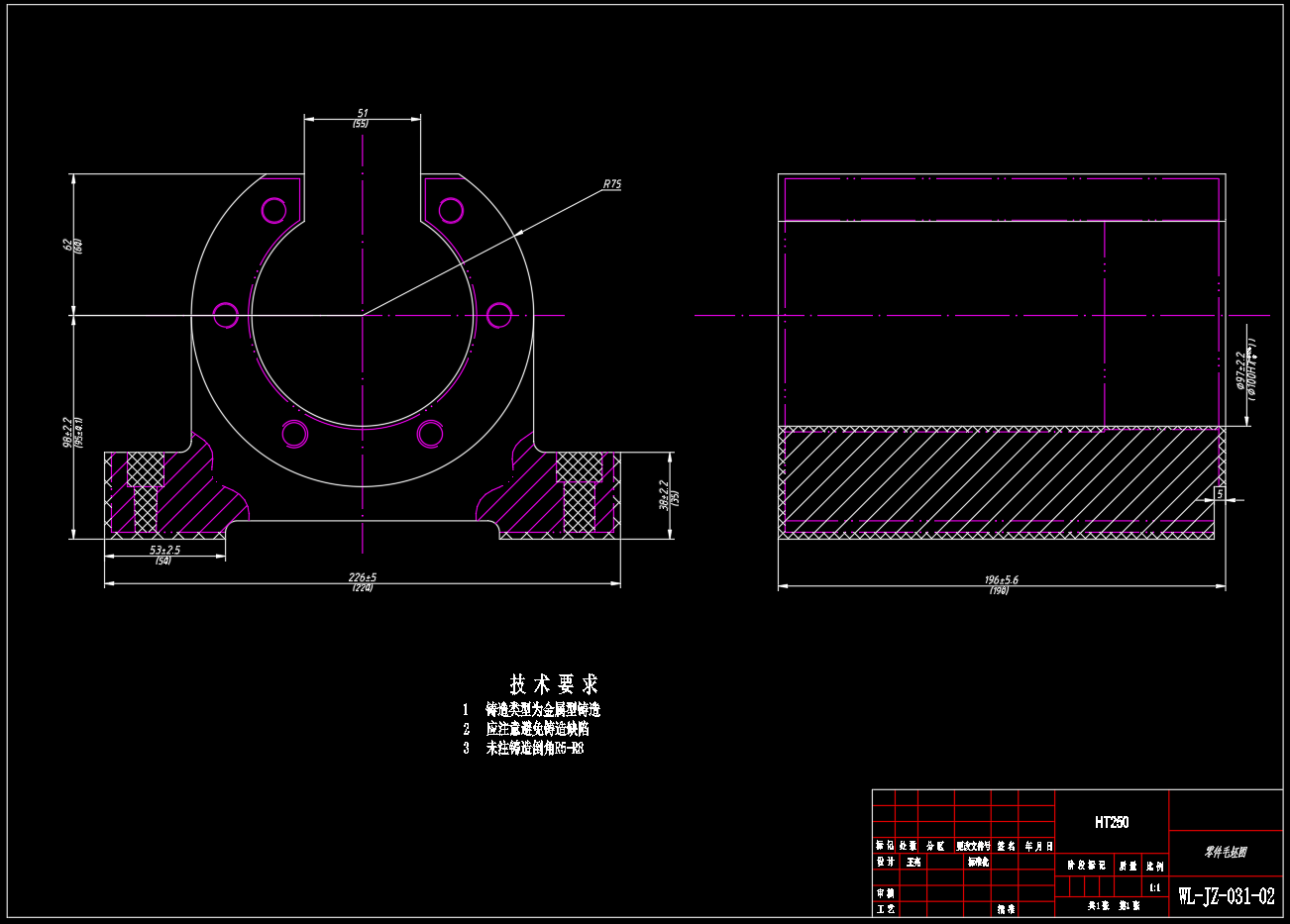Click the top-left magenta bolt hole circle
The height and width of the screenshot is (924, 1290).
point(273,210)
